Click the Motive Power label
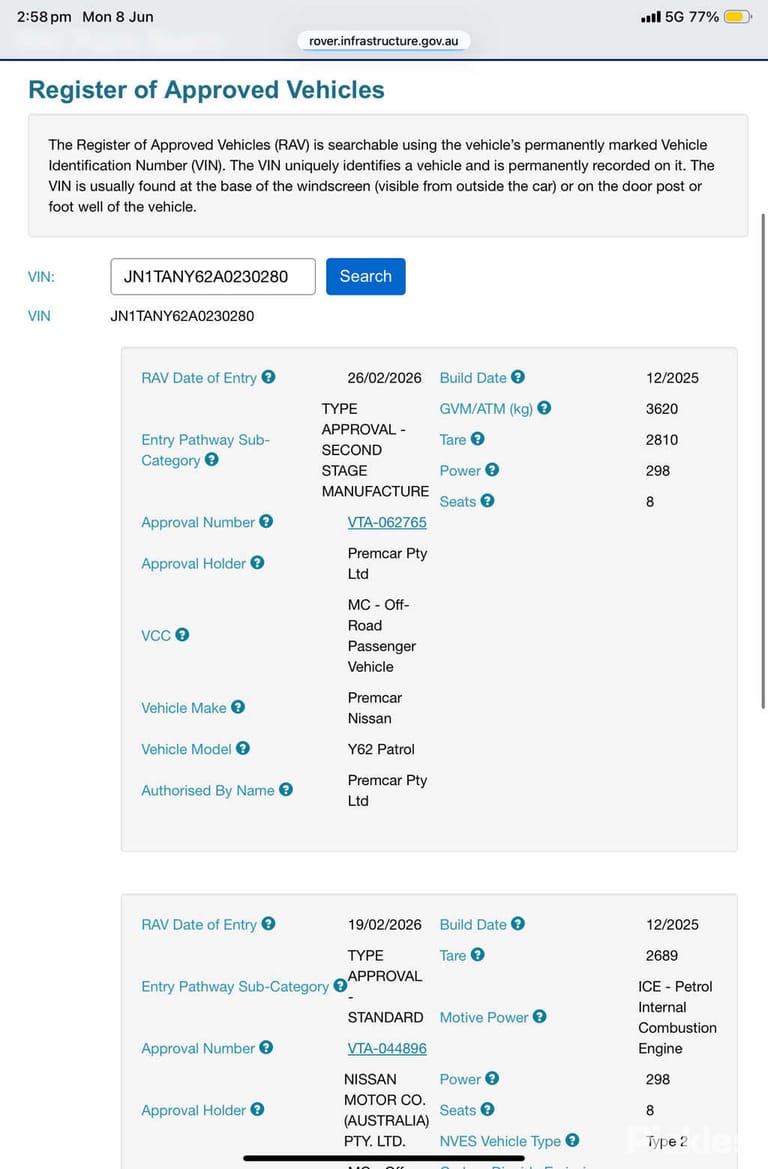Screen dimensions: 768x1169 click(484, 1018)
